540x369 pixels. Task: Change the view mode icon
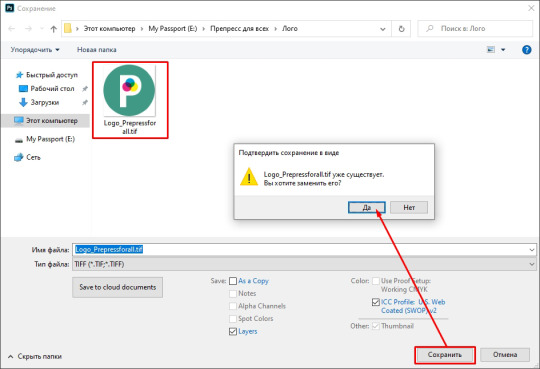[x=491, y=50]
